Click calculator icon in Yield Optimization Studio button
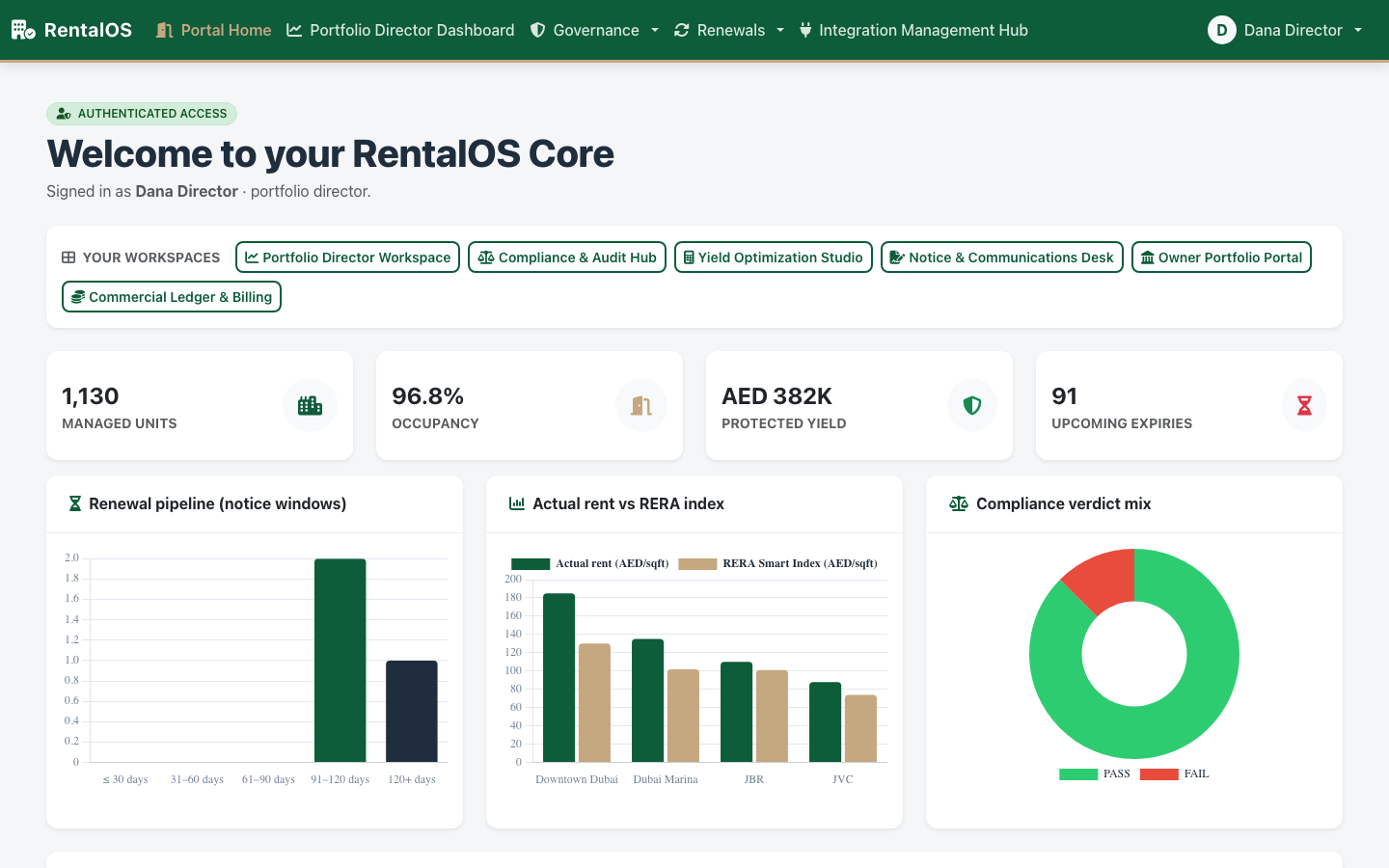Image resolution: width=1389 pixels, height=868 pixels. click(689, 258)
